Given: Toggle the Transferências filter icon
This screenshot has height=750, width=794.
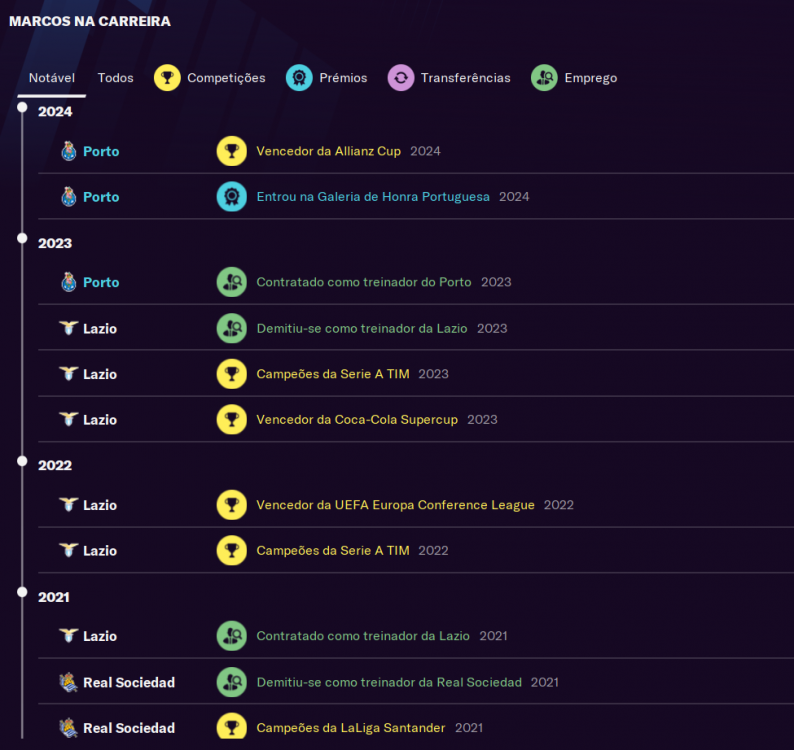Looking at the screenshot, I should pyautogui.click(x=401, y=78).
